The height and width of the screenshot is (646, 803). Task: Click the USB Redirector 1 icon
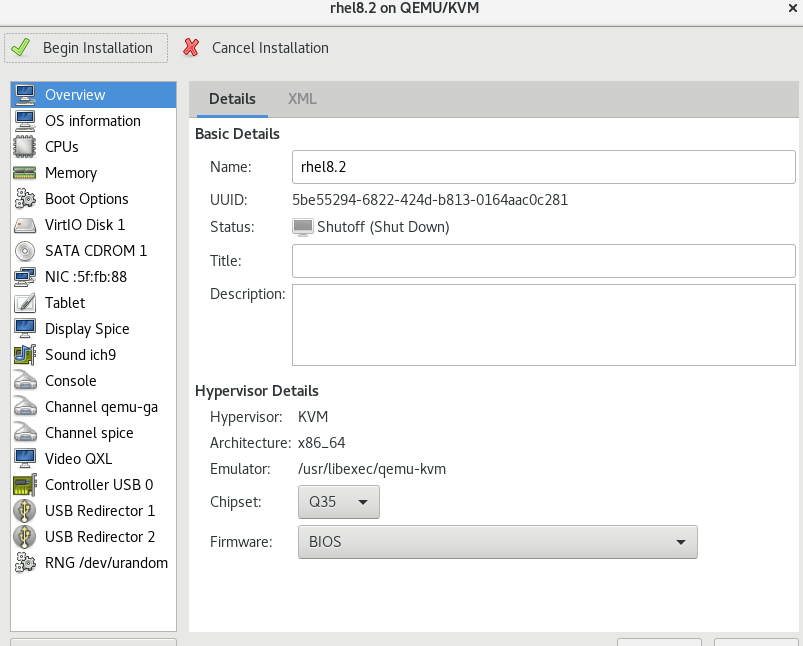point(25,511)
